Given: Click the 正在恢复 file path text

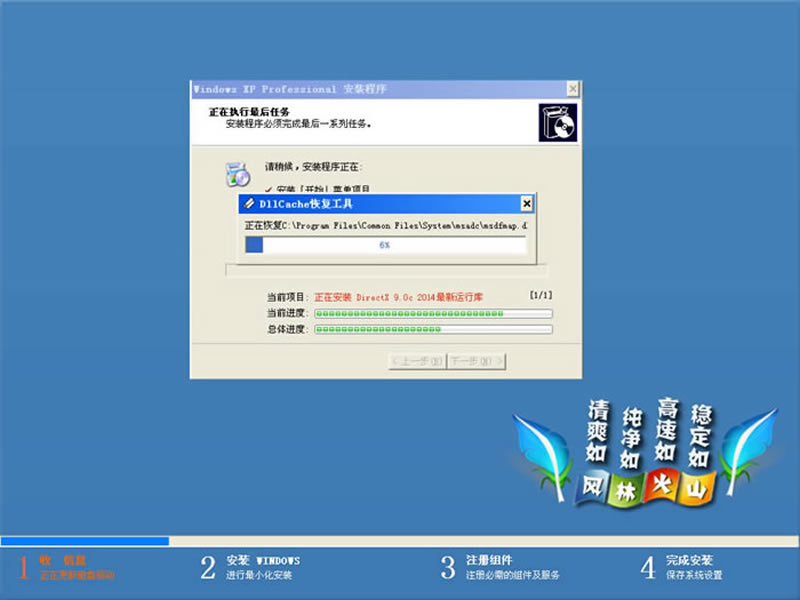Looking at the screenshot, I should coord(386,225).
